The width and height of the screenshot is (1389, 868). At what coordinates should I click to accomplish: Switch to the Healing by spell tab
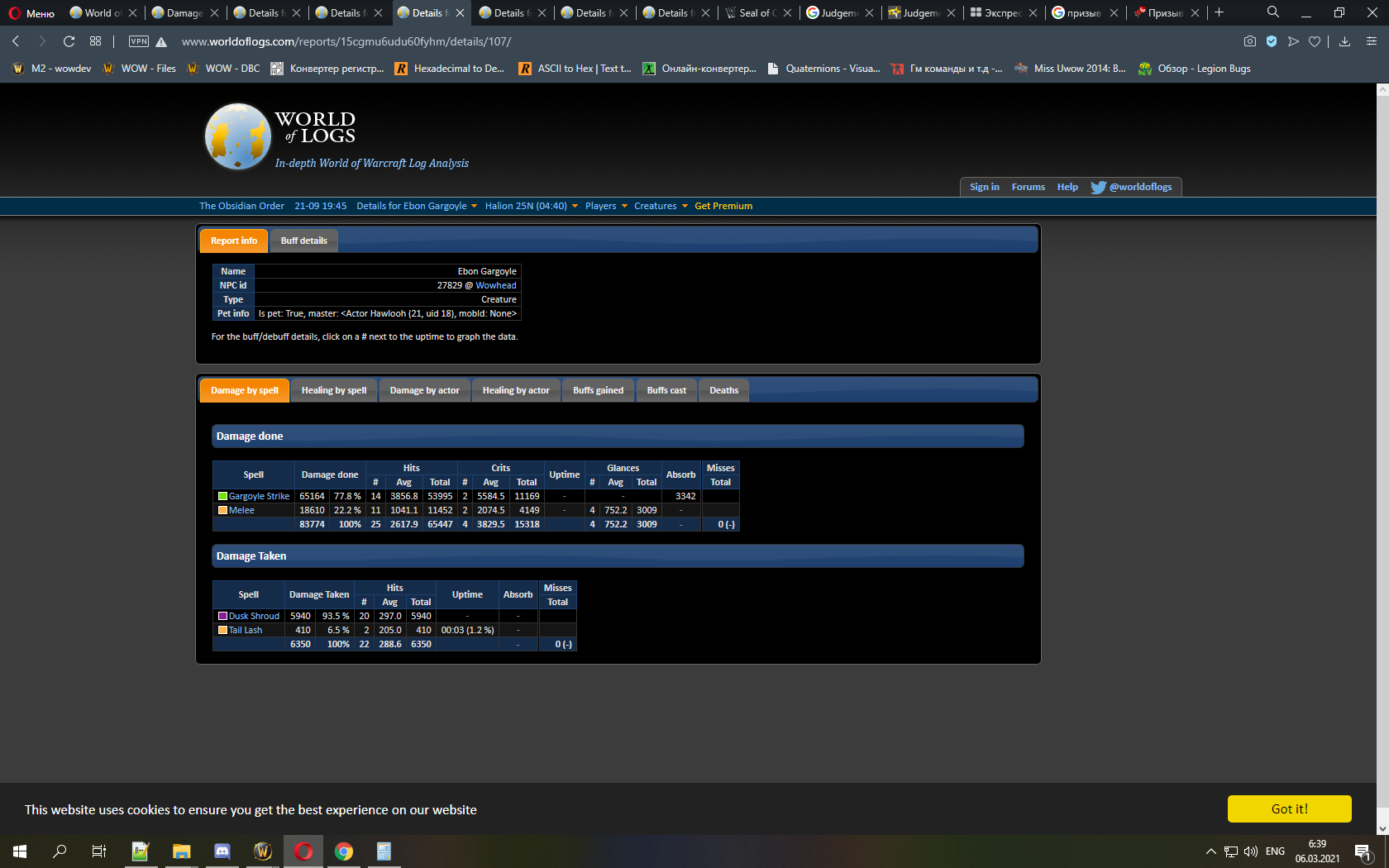[334, 390]
